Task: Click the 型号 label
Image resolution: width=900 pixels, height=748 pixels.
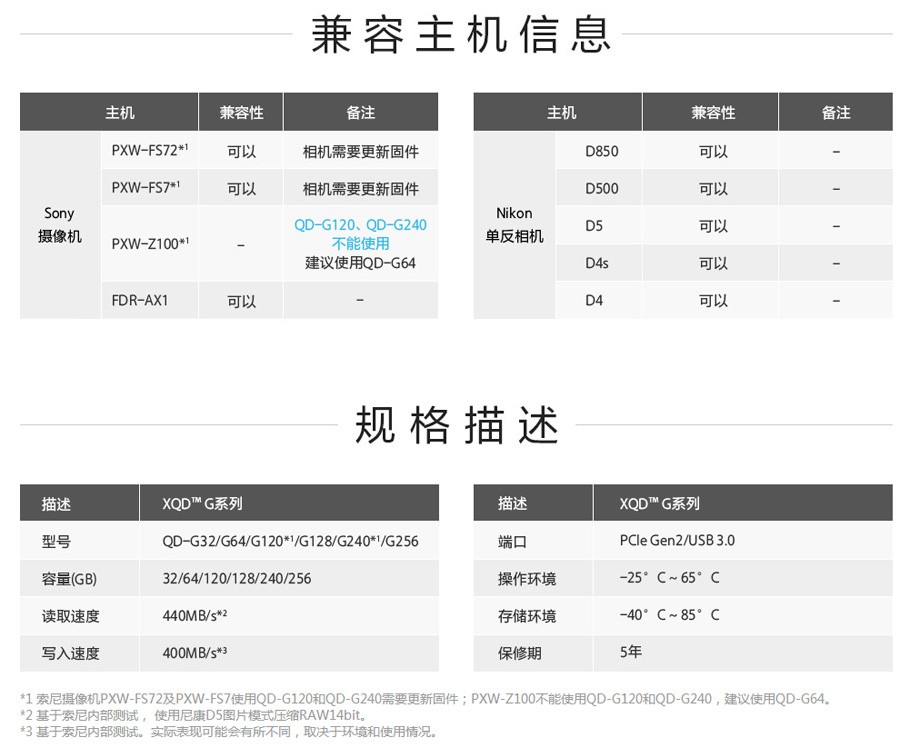Action: pos(56,541)
